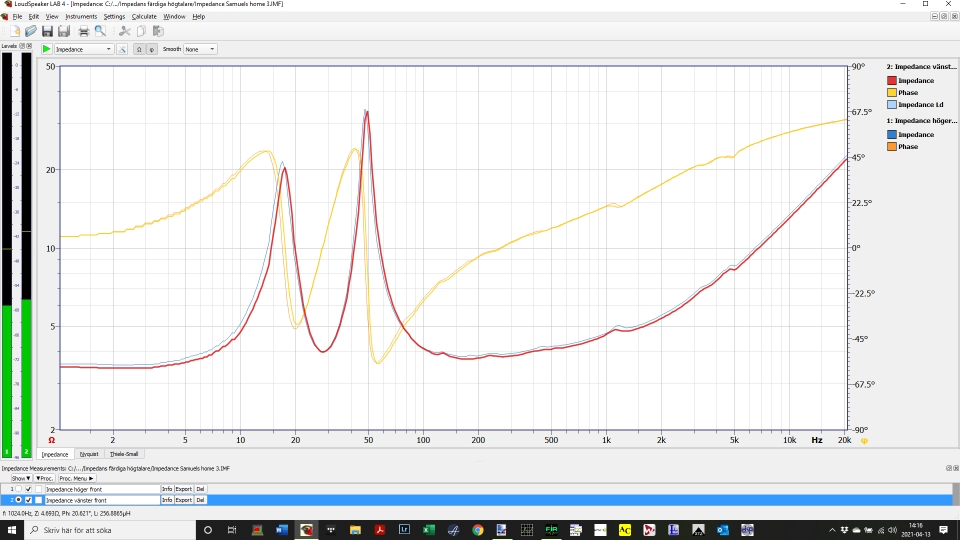Screen dimensions: 960x540
Task: Close the Levels panel
Action: pyautogui.click(x=29, y=46)
